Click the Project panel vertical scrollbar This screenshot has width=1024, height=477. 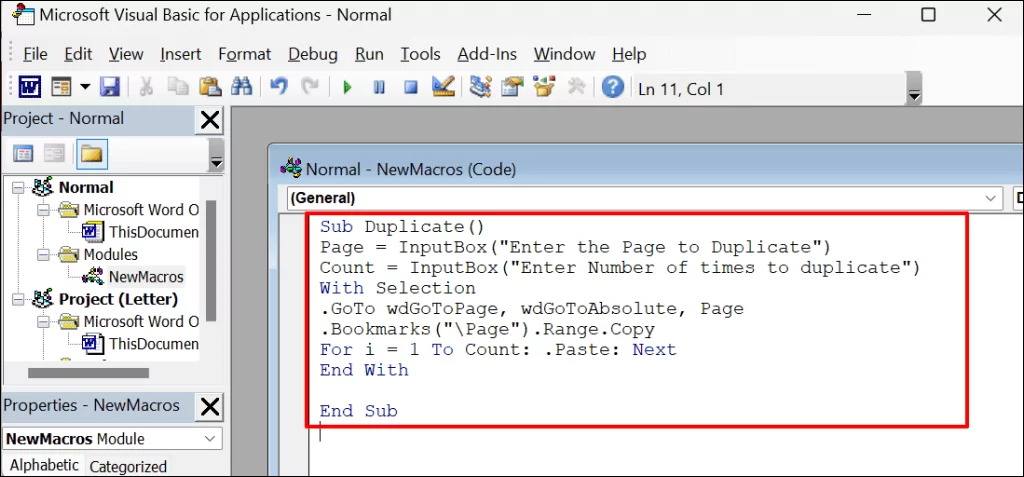[x=211, y=260]
